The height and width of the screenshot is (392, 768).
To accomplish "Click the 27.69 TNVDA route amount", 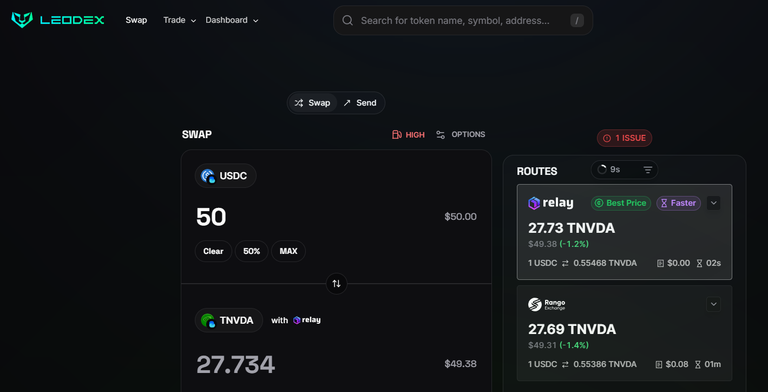I will (572, 329).
